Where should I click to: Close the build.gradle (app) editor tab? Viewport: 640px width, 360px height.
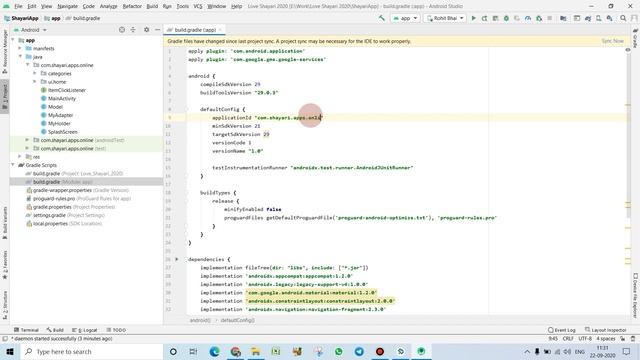(x=220, y=30)
